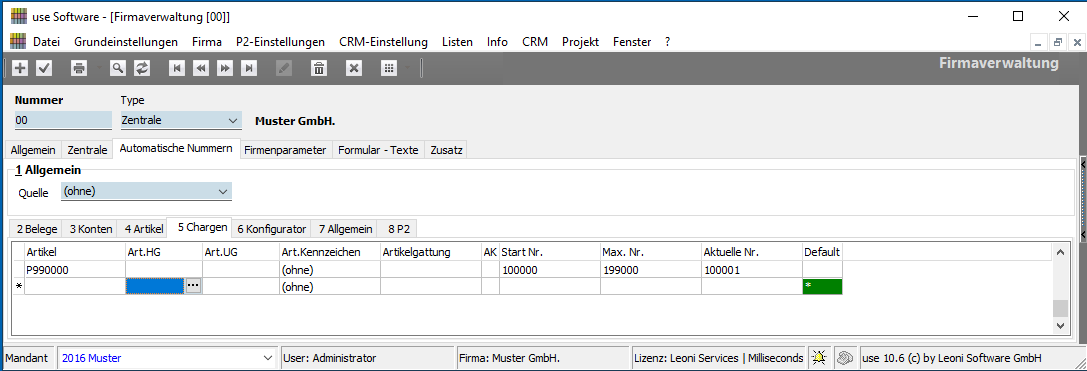
Task: Switch to the Zusatz tab
Action: coord(445,150)
